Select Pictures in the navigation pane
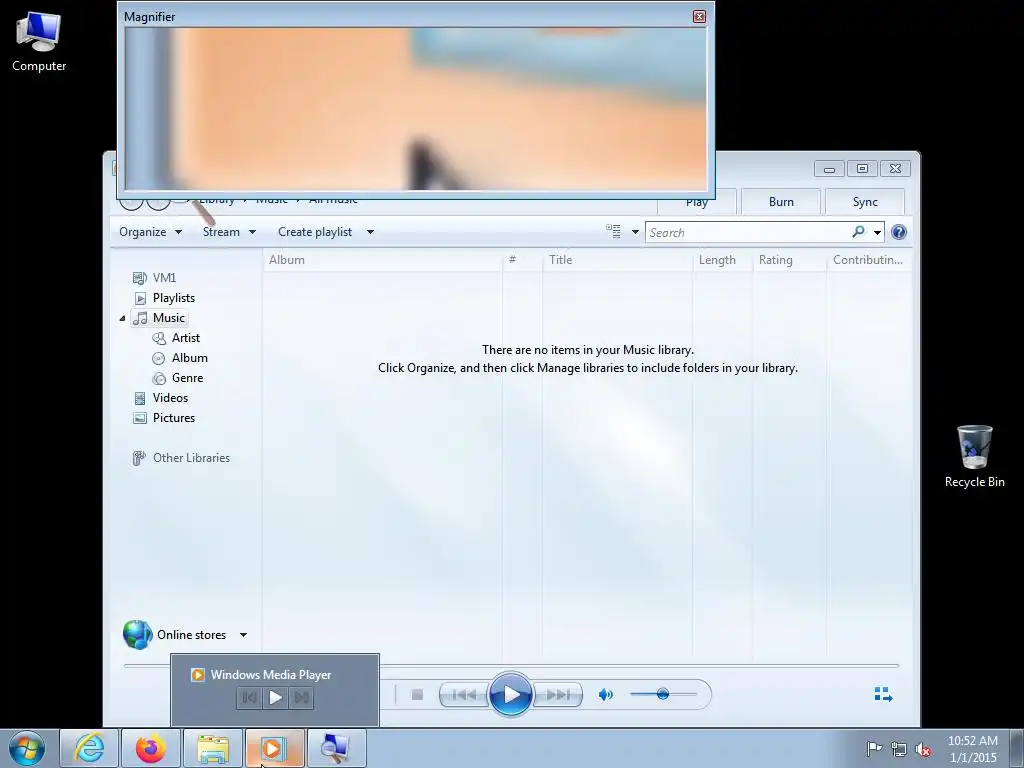Viewport: 1024px width, 768px height. pos(174,418)
